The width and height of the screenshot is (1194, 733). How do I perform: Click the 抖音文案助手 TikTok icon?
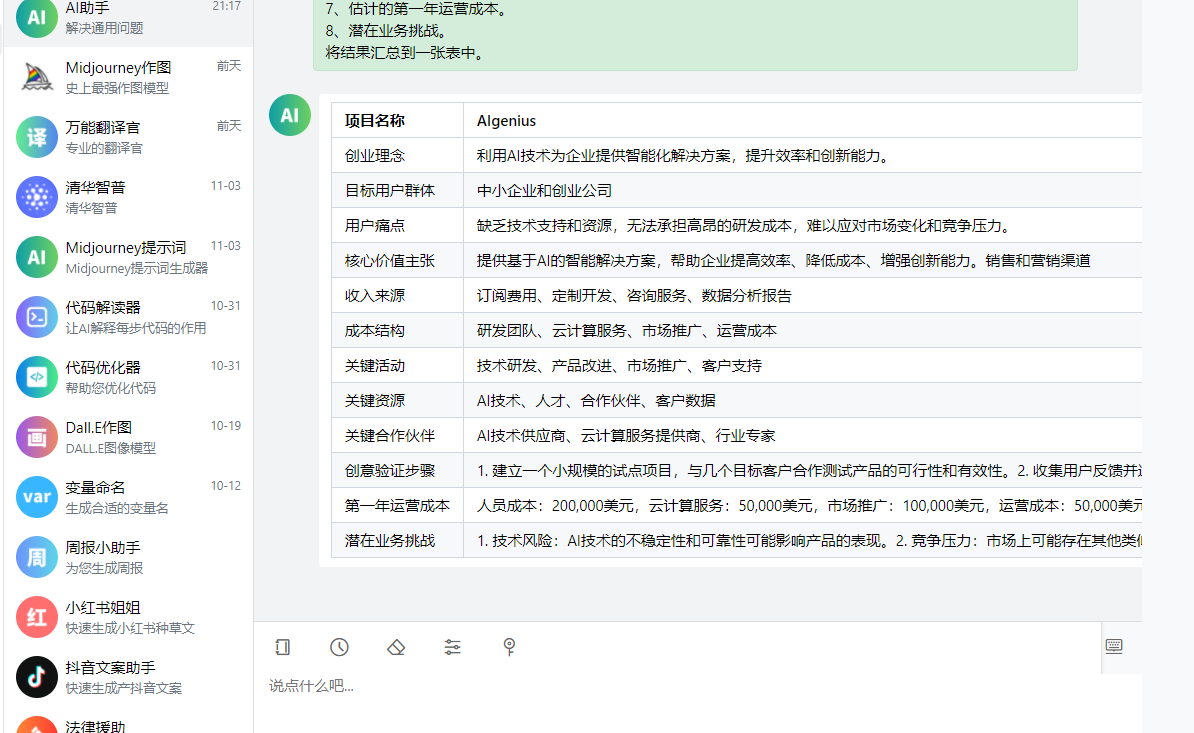click(x=37, y=677)
